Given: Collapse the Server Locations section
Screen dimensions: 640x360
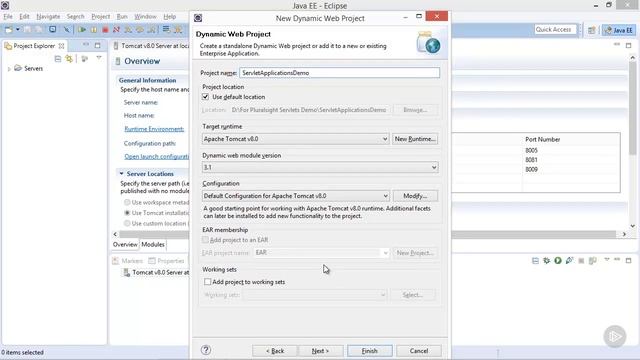Looking at the screenshot, I should (x=121, y=173).
